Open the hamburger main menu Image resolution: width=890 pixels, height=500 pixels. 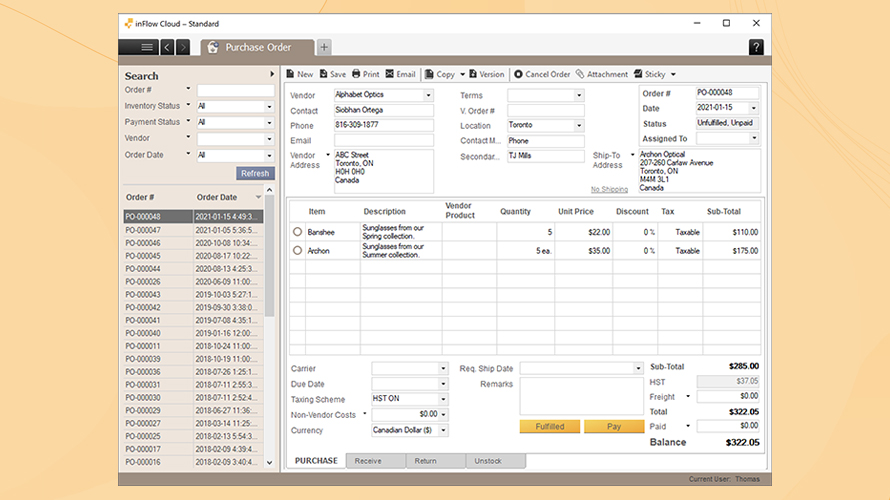click(147, 47)
